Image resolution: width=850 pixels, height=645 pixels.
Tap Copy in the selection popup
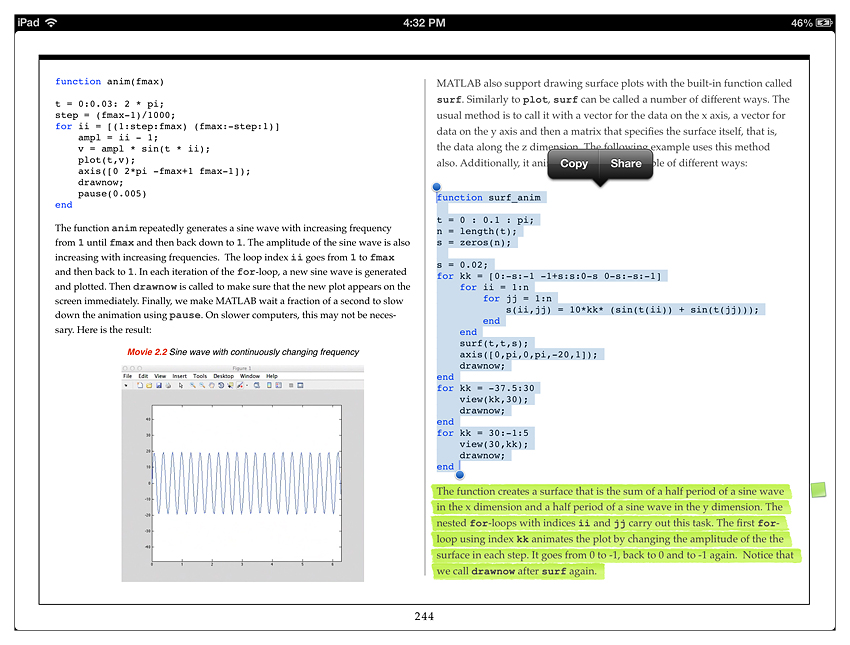574,164
